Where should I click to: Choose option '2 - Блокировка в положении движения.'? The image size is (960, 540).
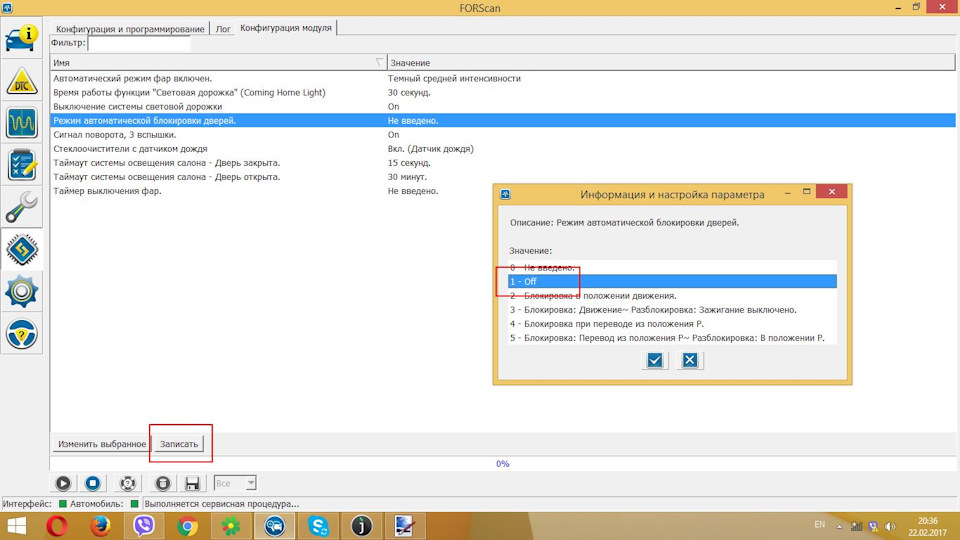[x=672, y=296]
